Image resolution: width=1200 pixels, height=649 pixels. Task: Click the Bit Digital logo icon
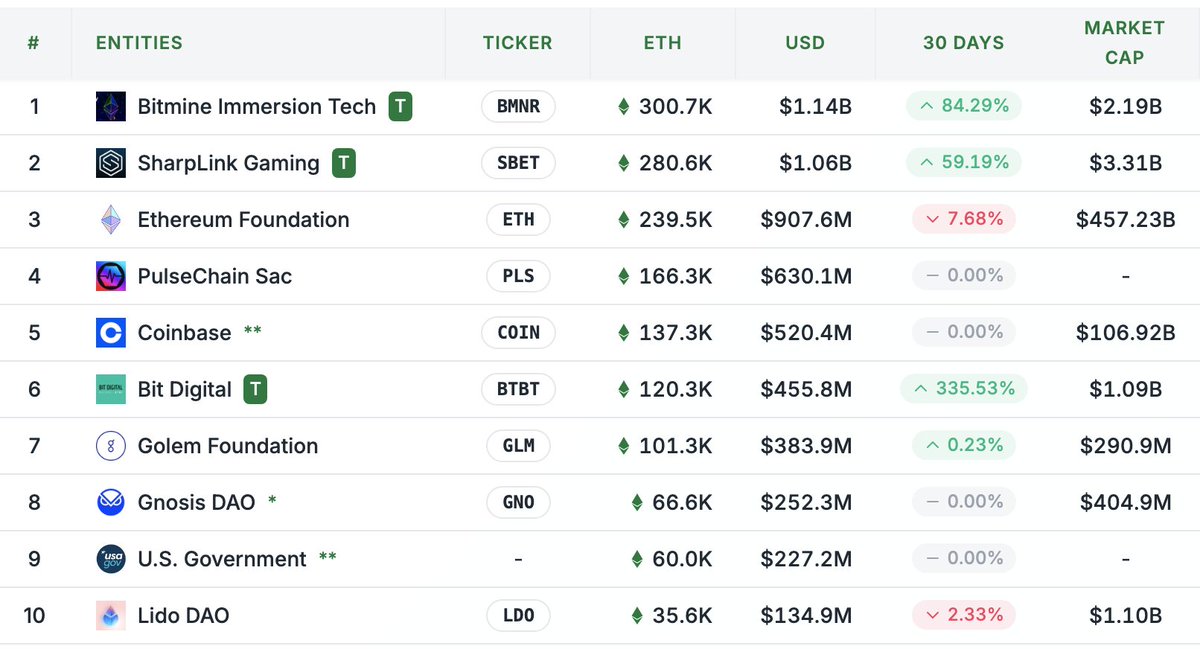point(111,389)
